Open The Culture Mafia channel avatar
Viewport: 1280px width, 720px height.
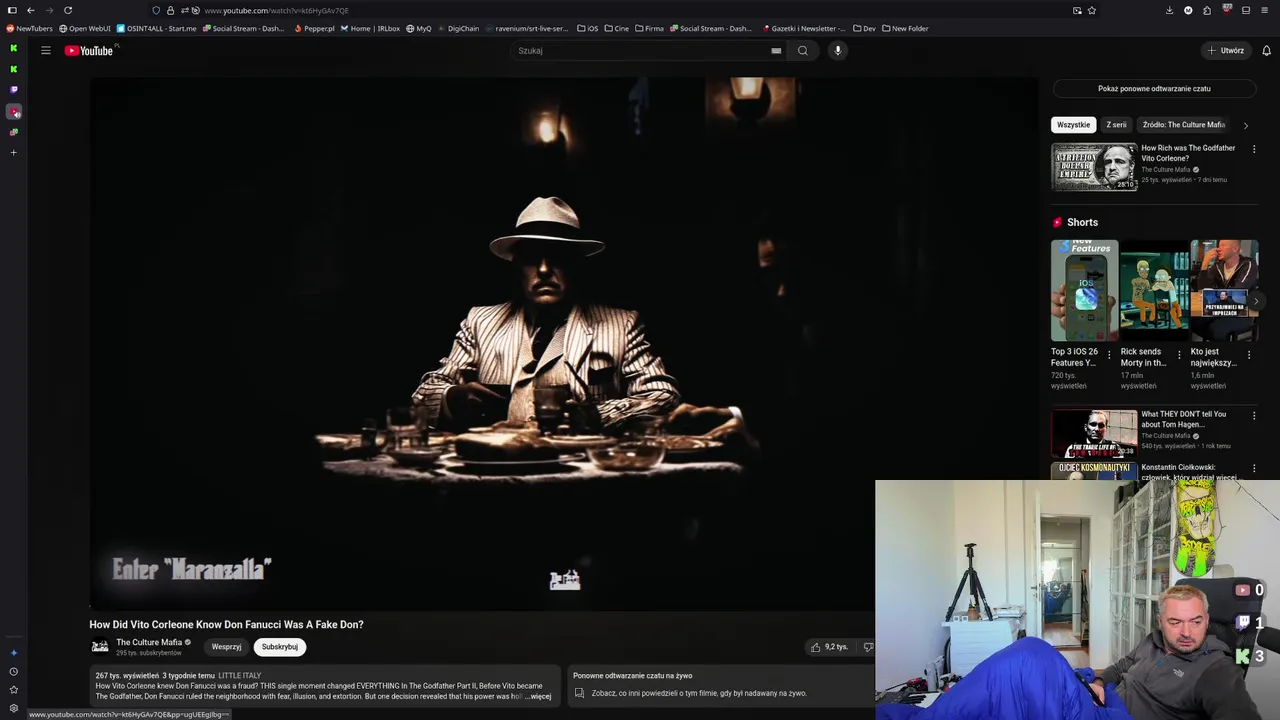click(100, 647)
